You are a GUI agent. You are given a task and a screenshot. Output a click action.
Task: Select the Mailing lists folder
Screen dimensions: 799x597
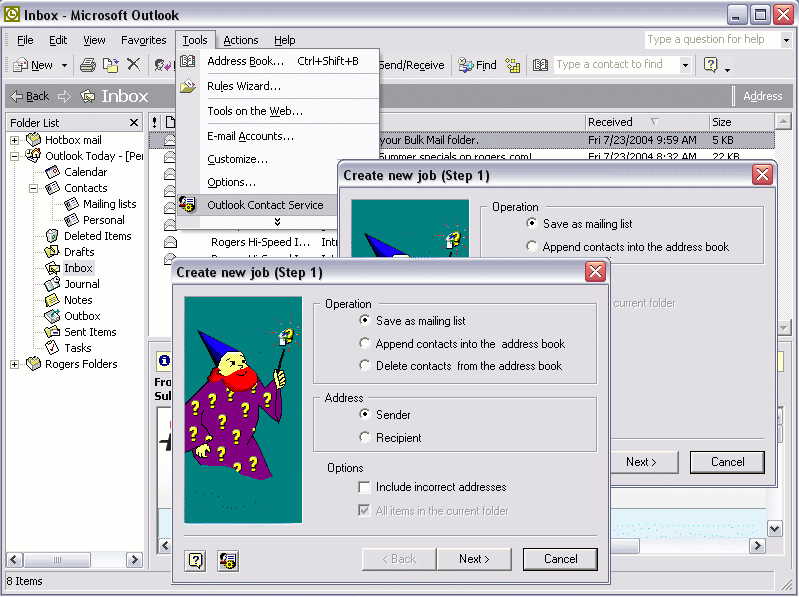tap(109, 204)
